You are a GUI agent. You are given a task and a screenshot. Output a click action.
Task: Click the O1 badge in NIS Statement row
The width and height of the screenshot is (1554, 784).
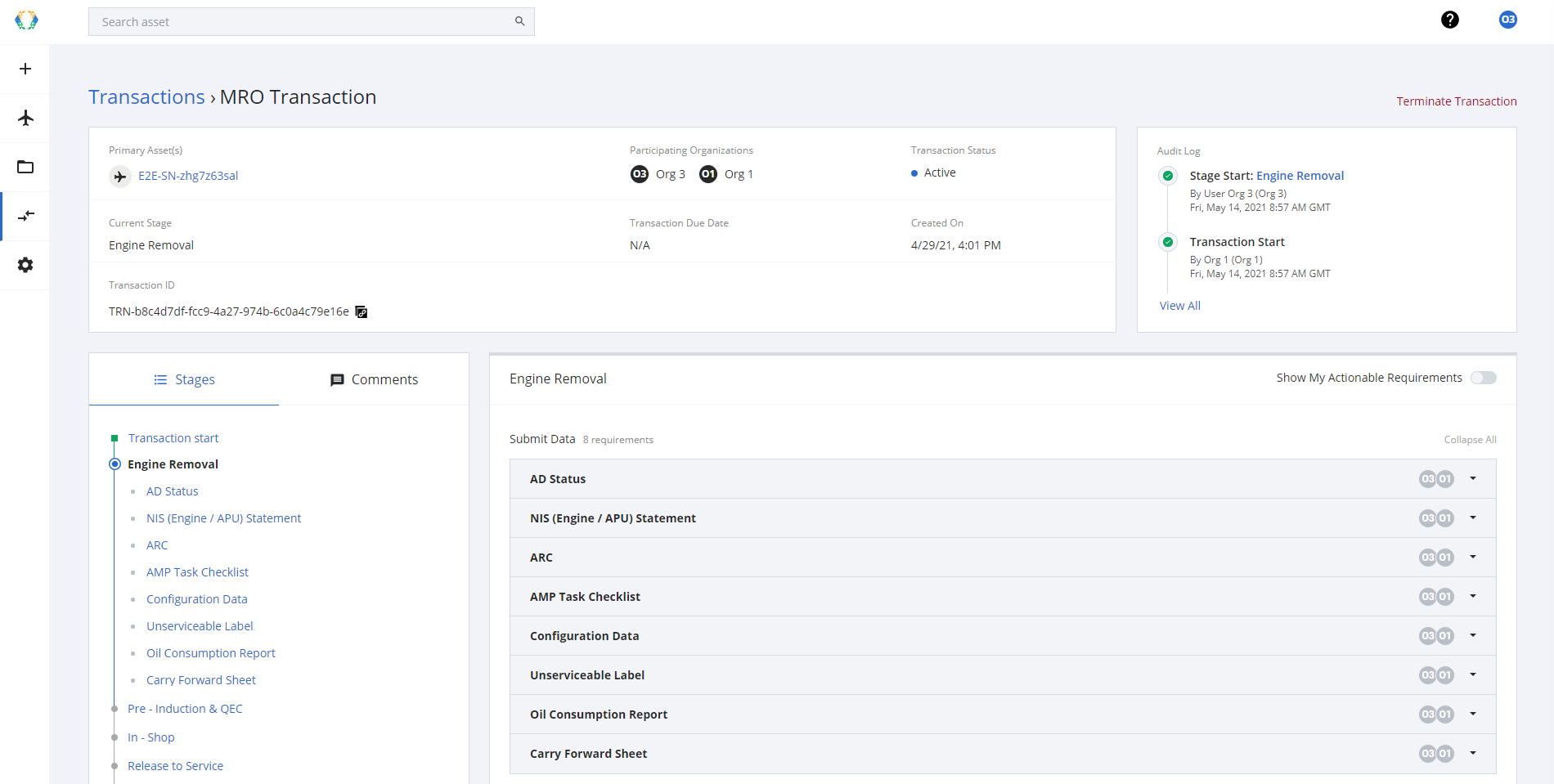[1445, 518]
